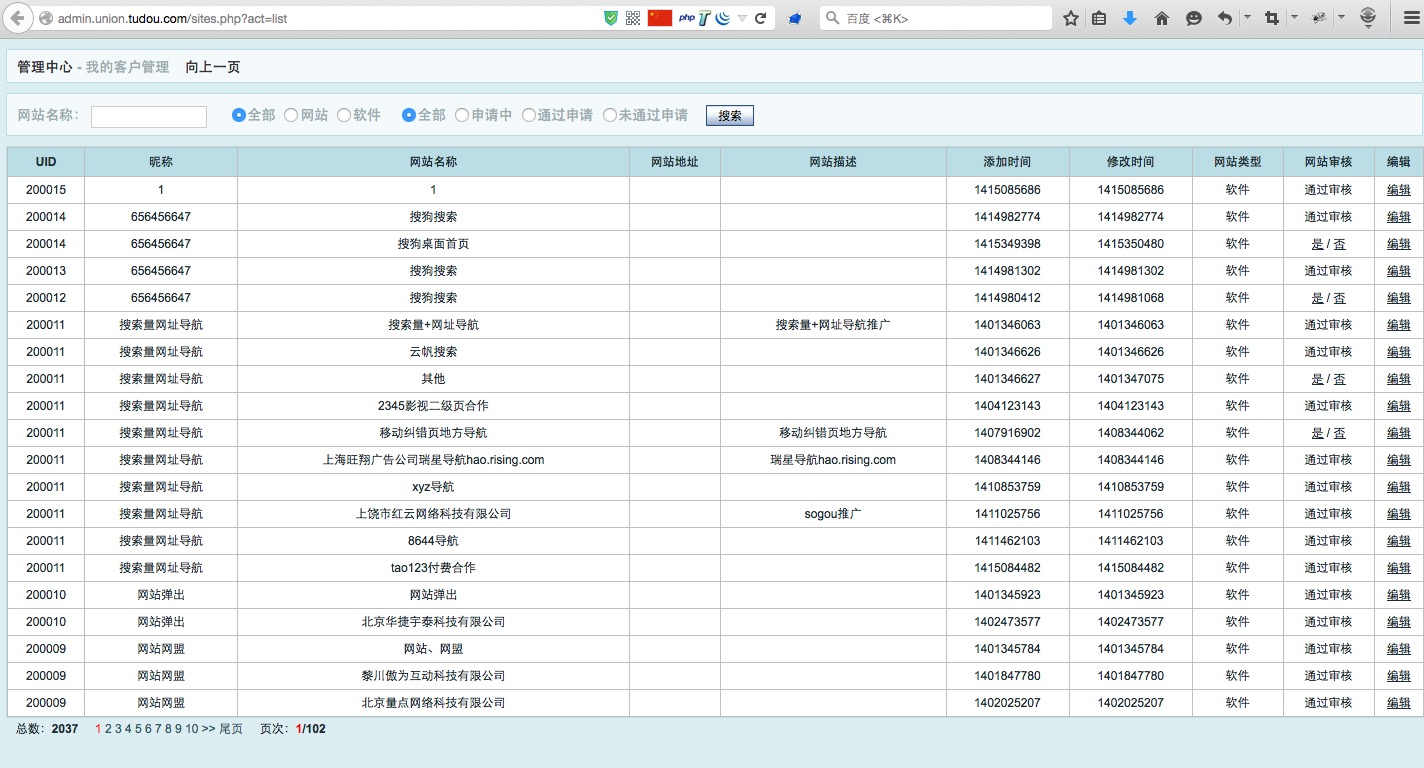Click the undo arrow toolbar icon
This screenshot has width=1424, height=768.
pyautogui.click(x=1225, y=18)
